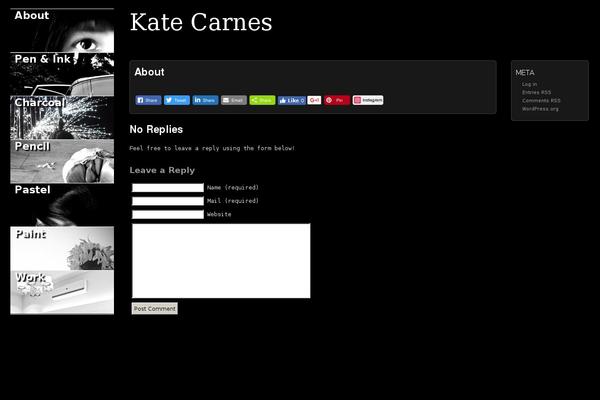Screen dimensions: 600x400
Task: Click the About post heading
Action: pos(149,72)
